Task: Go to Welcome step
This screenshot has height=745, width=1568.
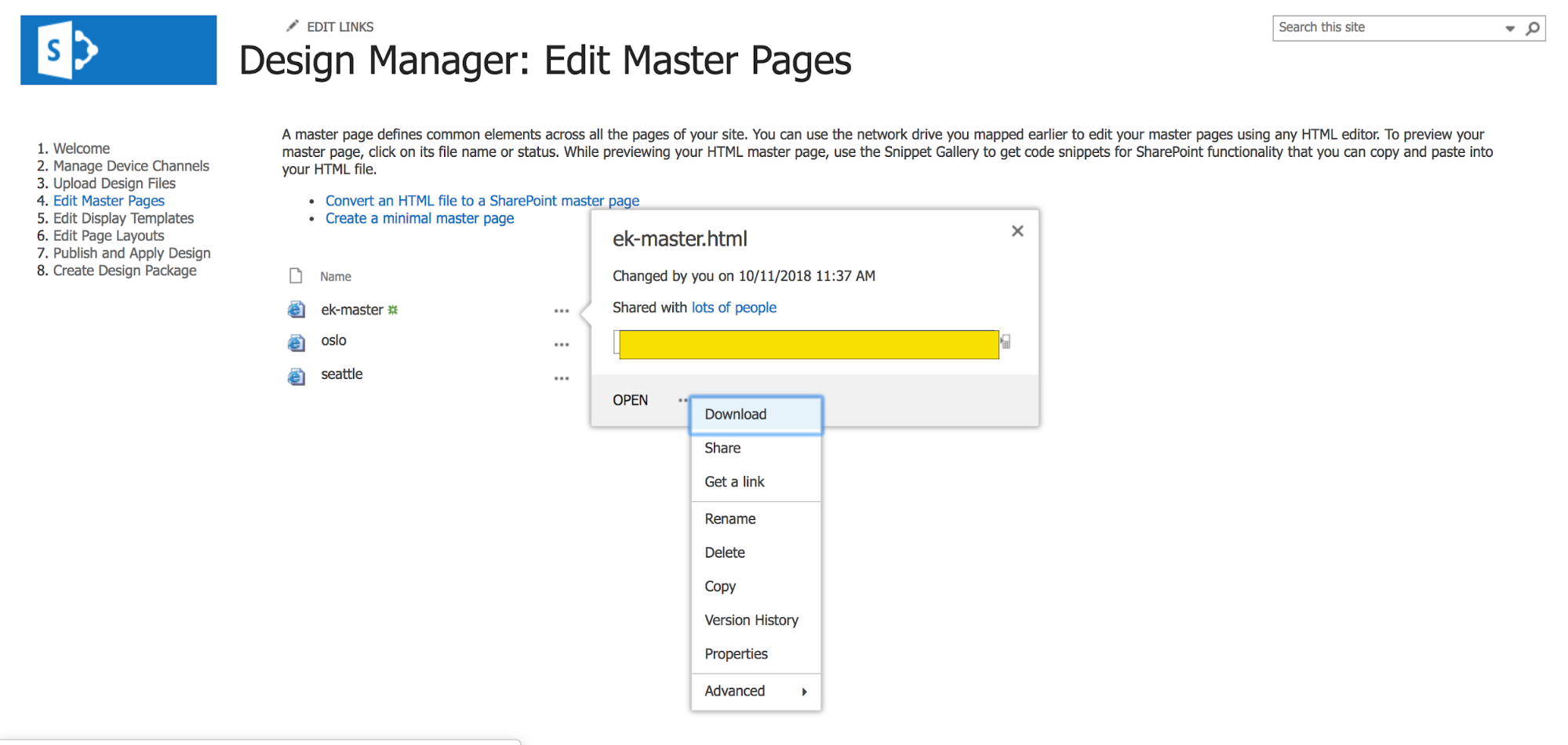Action: click(82, 148)
